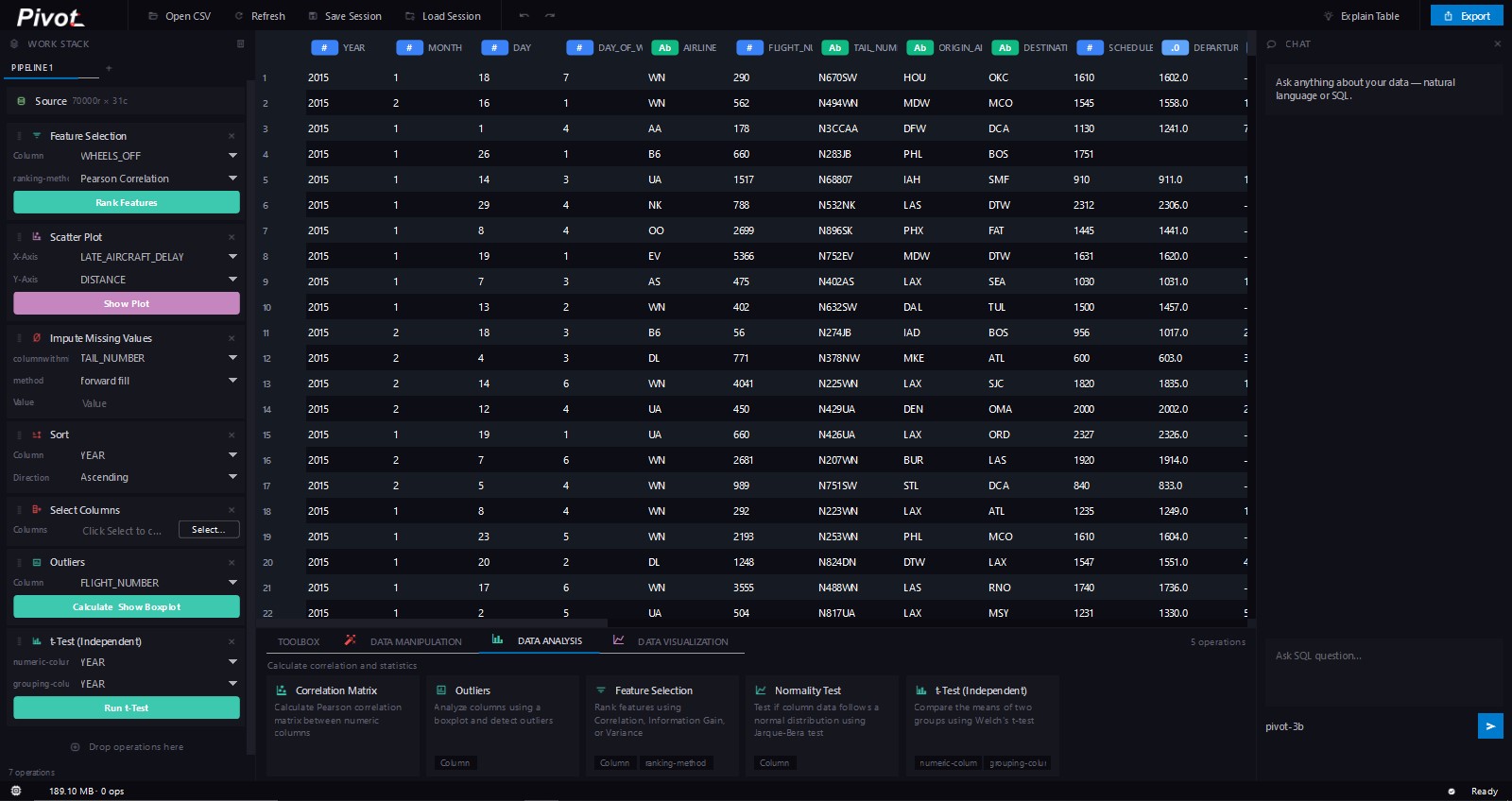Remove the Feature Selection operation
Viewport: 1512px width, 801px height.
coord(232,136)
